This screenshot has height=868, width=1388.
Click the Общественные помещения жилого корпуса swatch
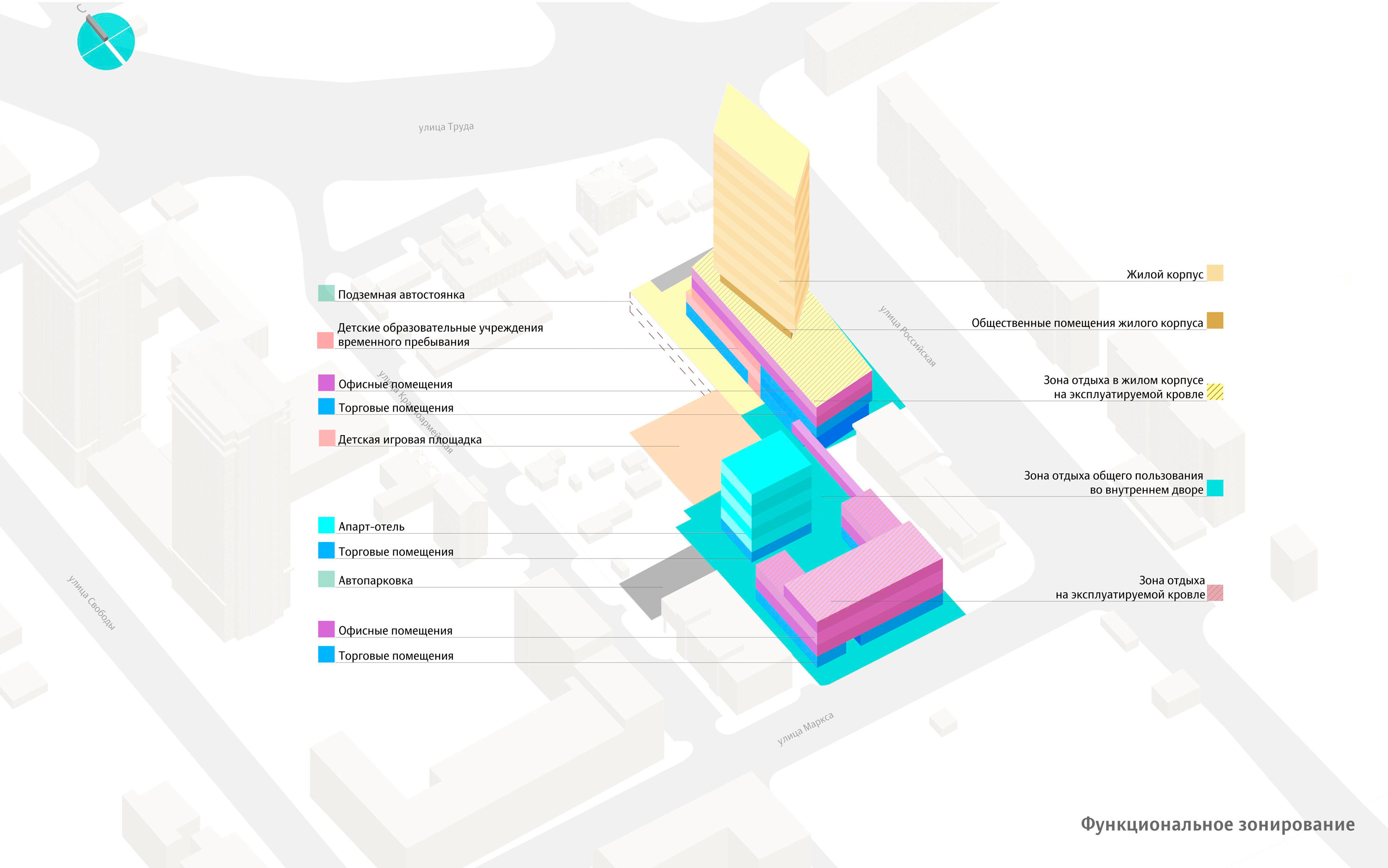tap(1214, 320)
